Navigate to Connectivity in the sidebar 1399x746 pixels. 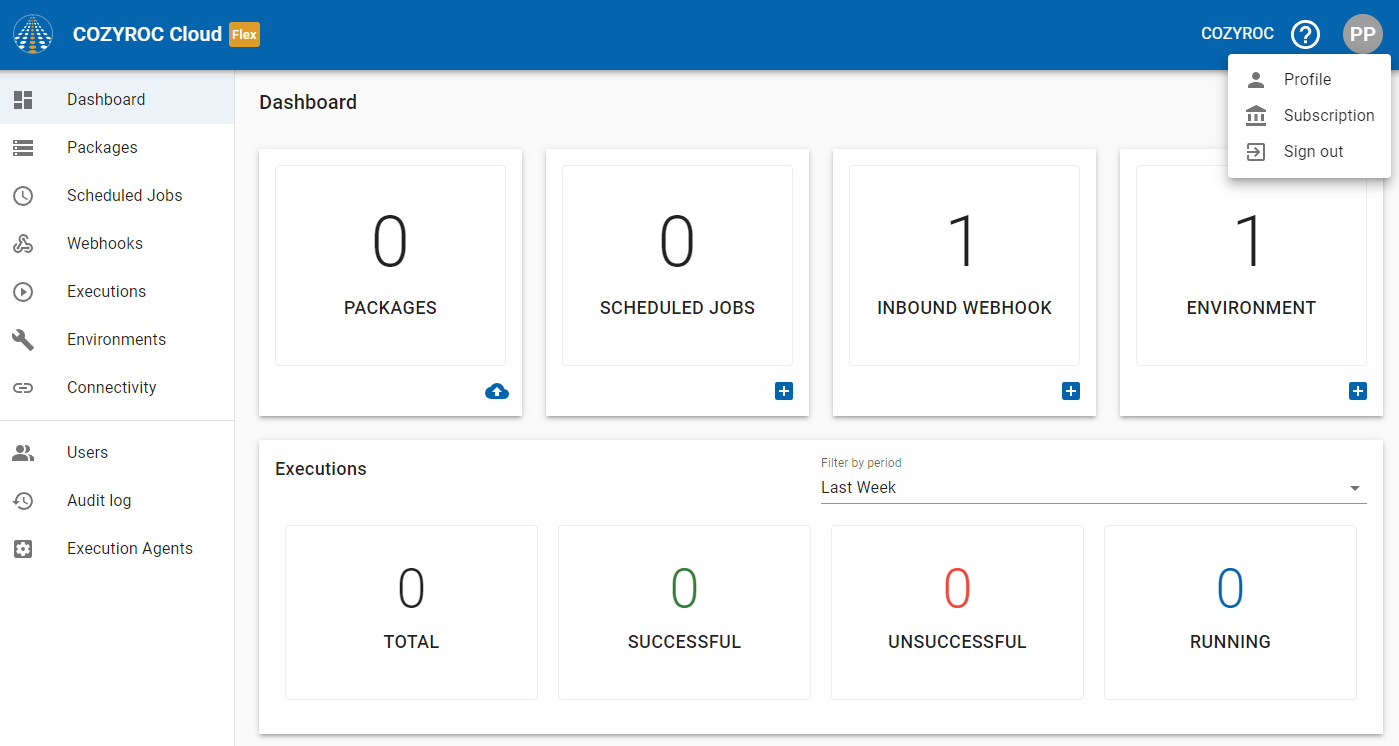[111, 388]
